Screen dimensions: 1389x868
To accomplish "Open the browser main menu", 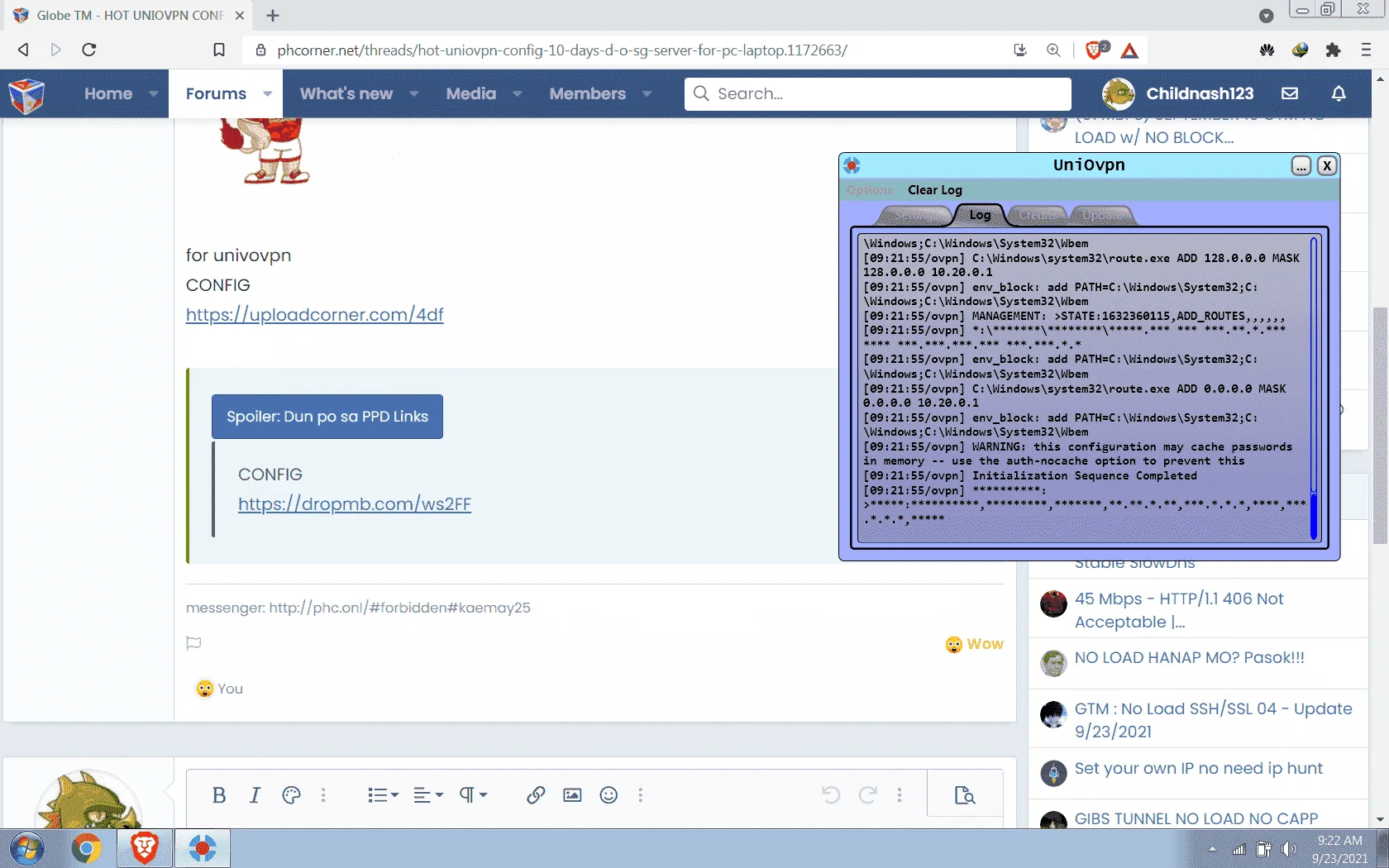I will click(1366, 50).
